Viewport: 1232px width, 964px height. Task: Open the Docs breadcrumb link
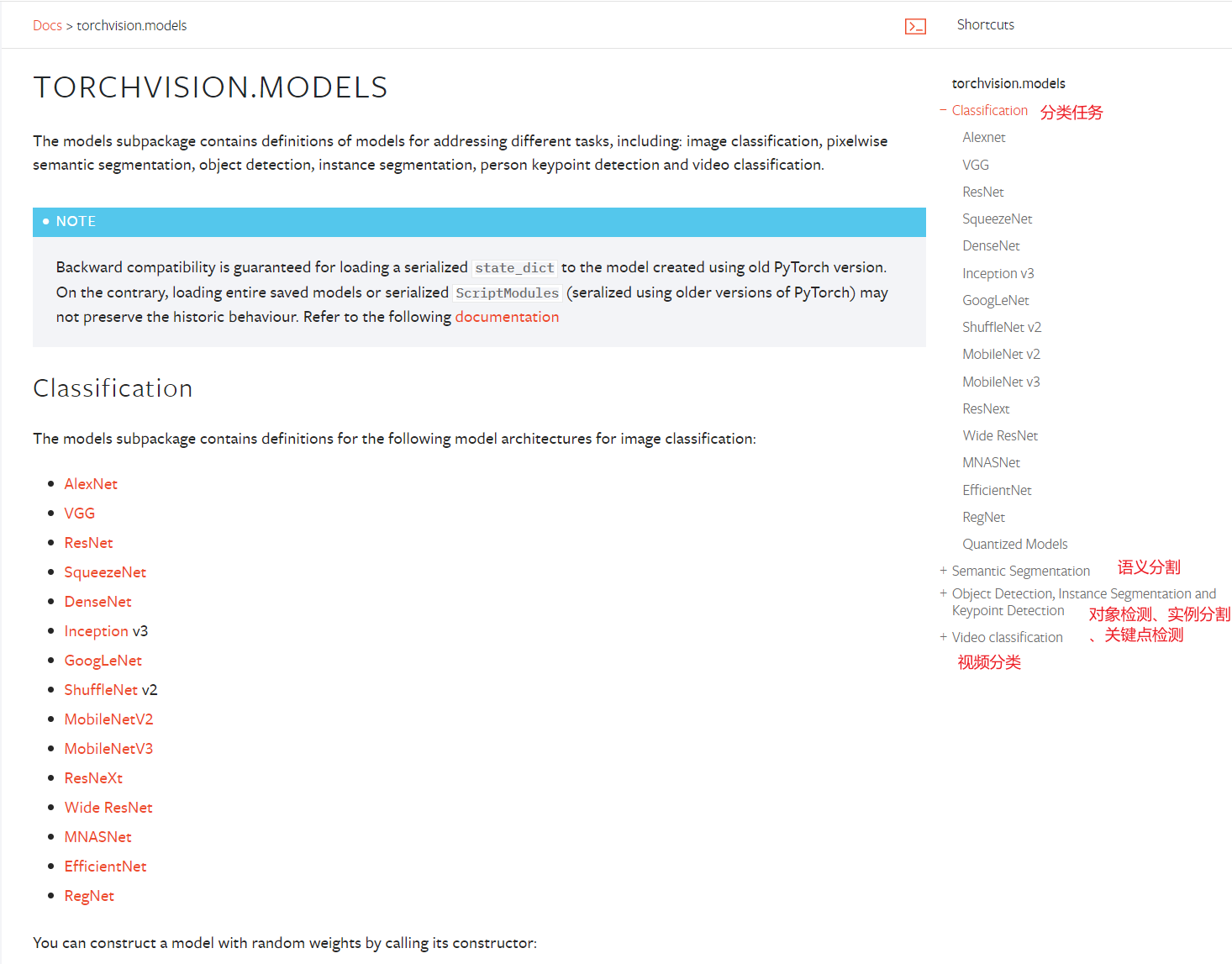click(47, 26)
